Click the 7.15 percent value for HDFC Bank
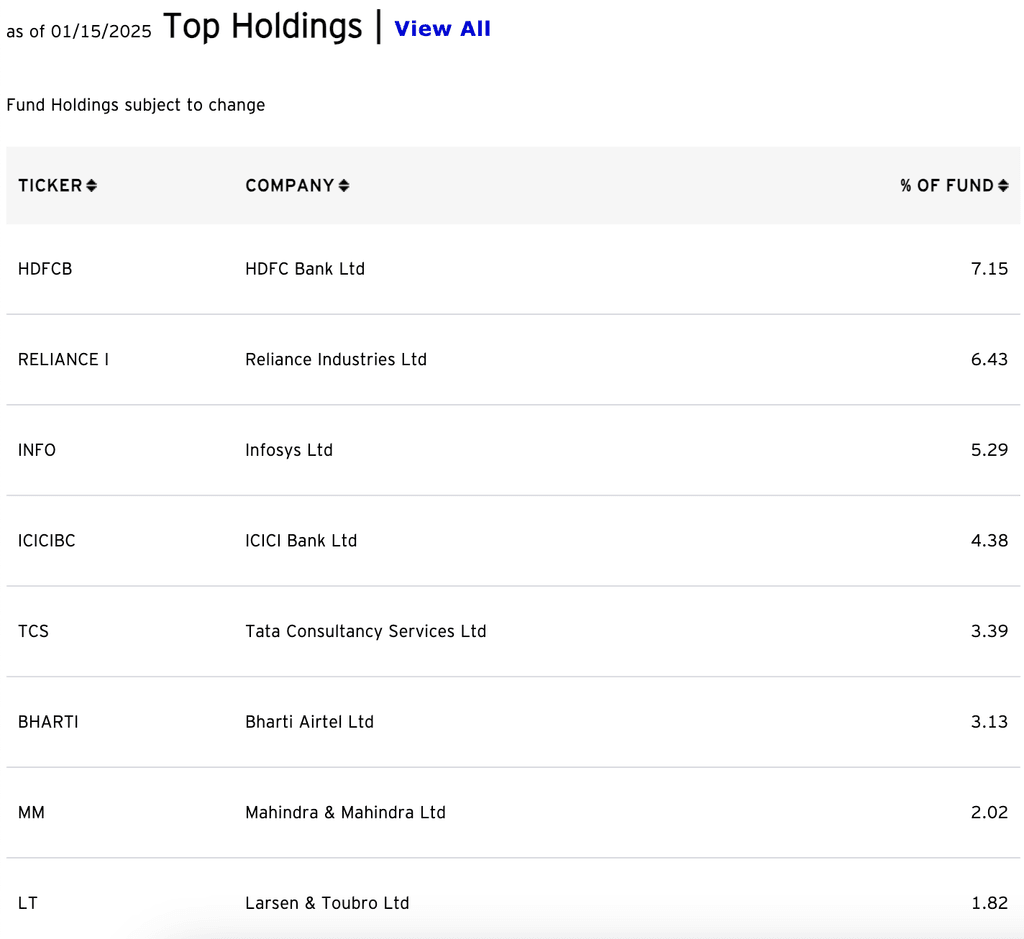 click(x=989, y=269)
